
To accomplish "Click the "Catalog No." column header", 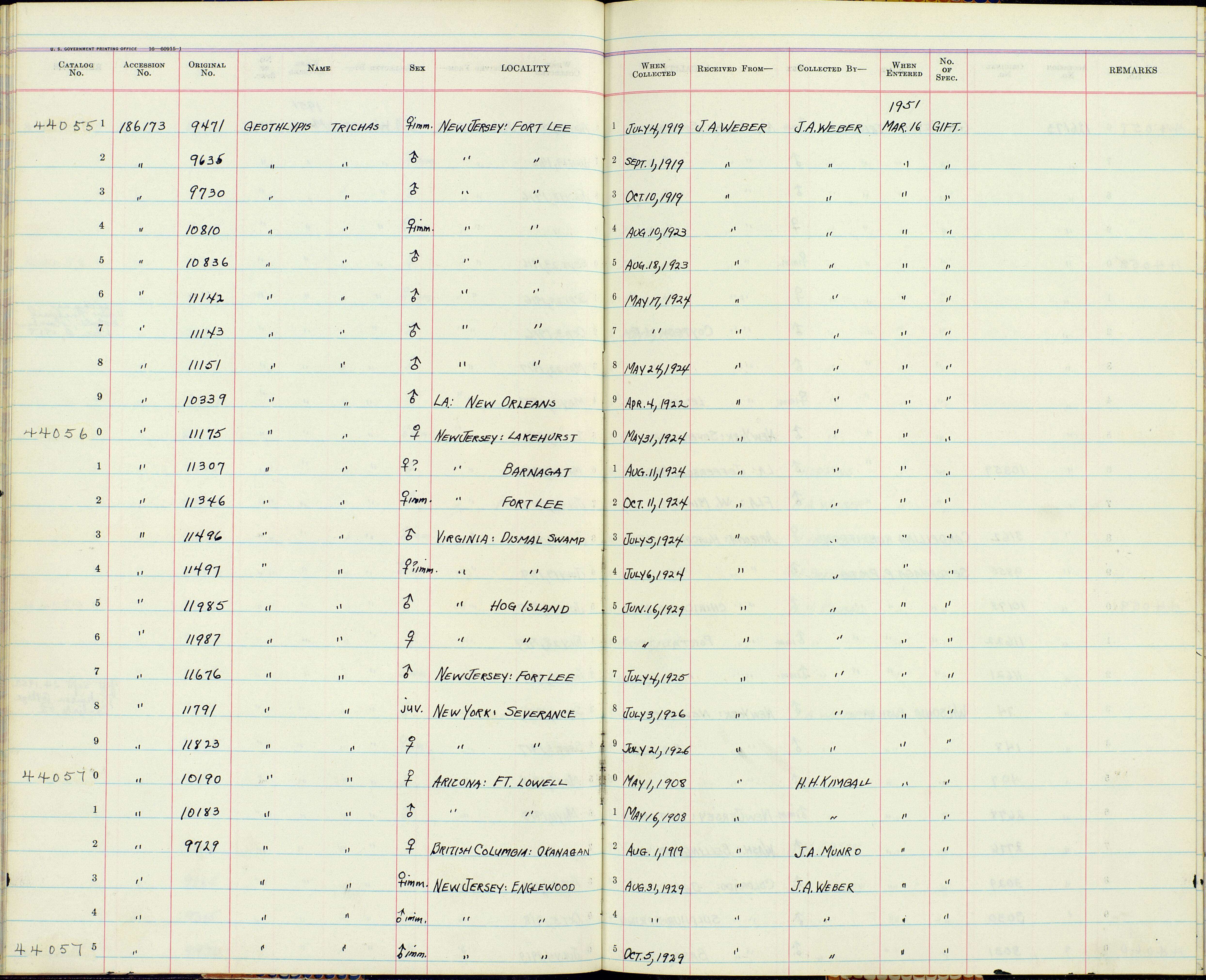I will pos(76,69).
